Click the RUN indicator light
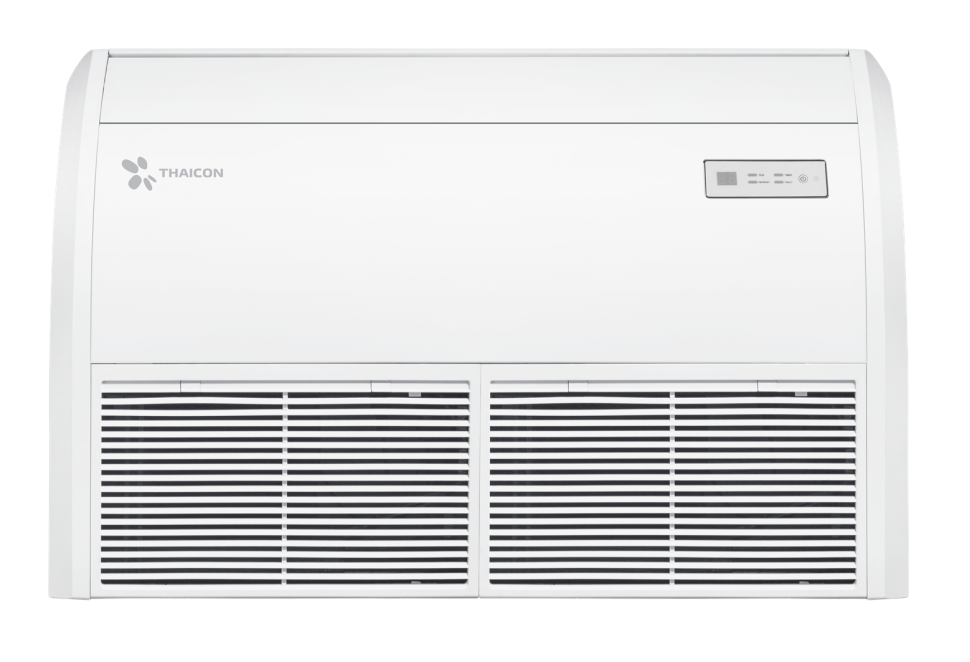The width and height of the screenshot is (970, 662). pyautogui.click(x=752, y=174)
